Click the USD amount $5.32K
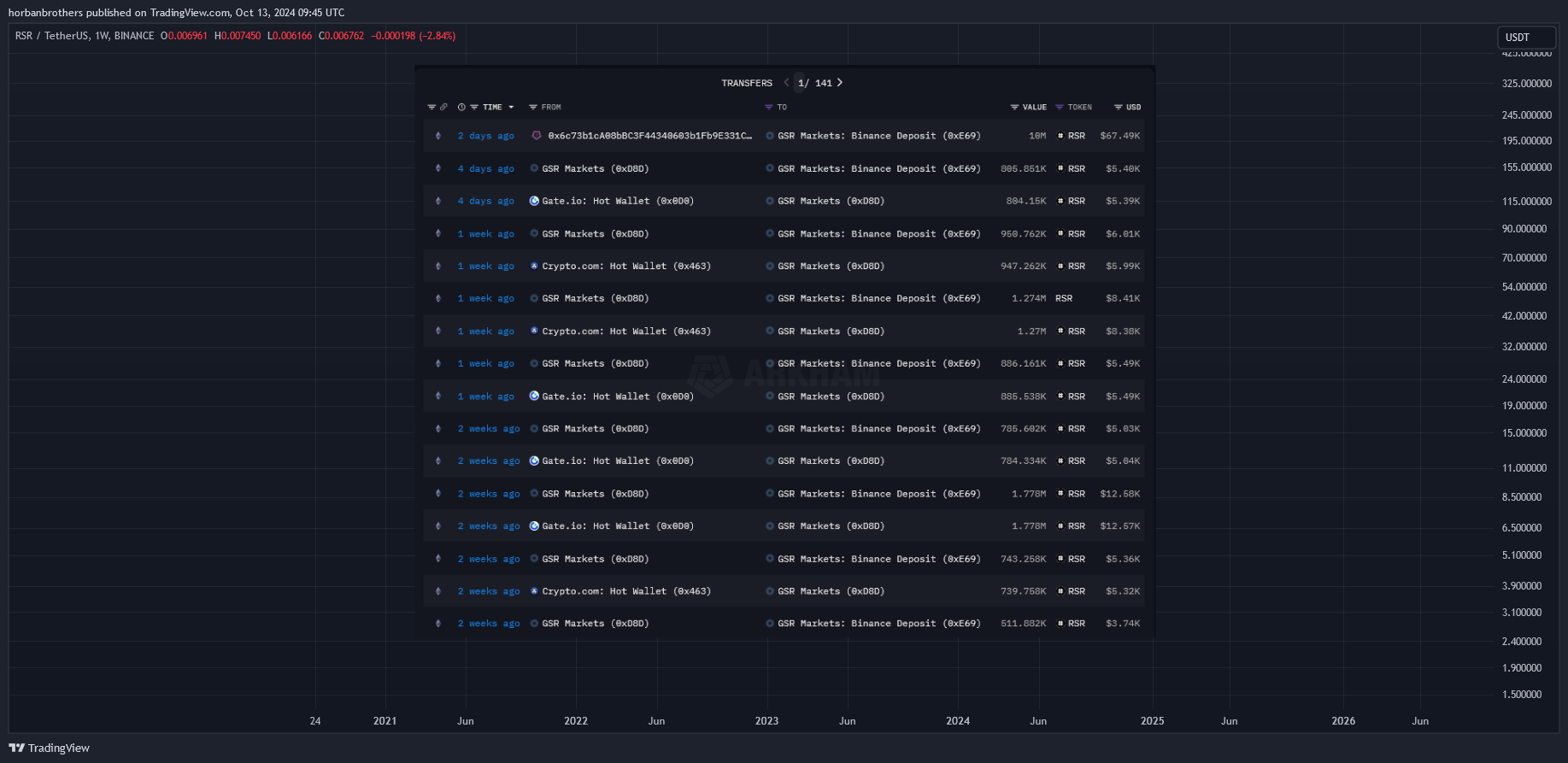Image resolution: width=1568 pixels, height=763 pixels. (1123, 591)
